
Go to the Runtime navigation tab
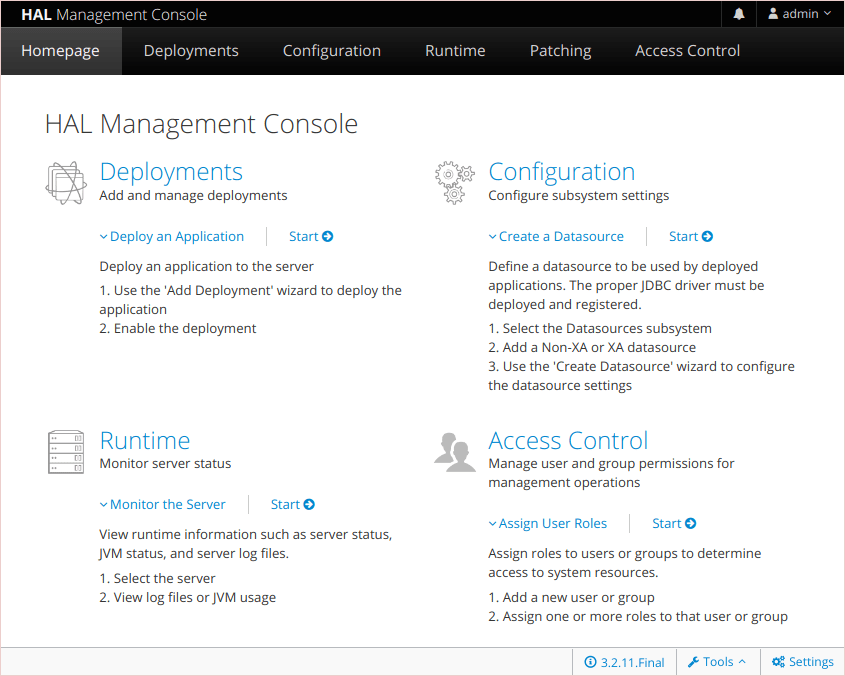455,51
